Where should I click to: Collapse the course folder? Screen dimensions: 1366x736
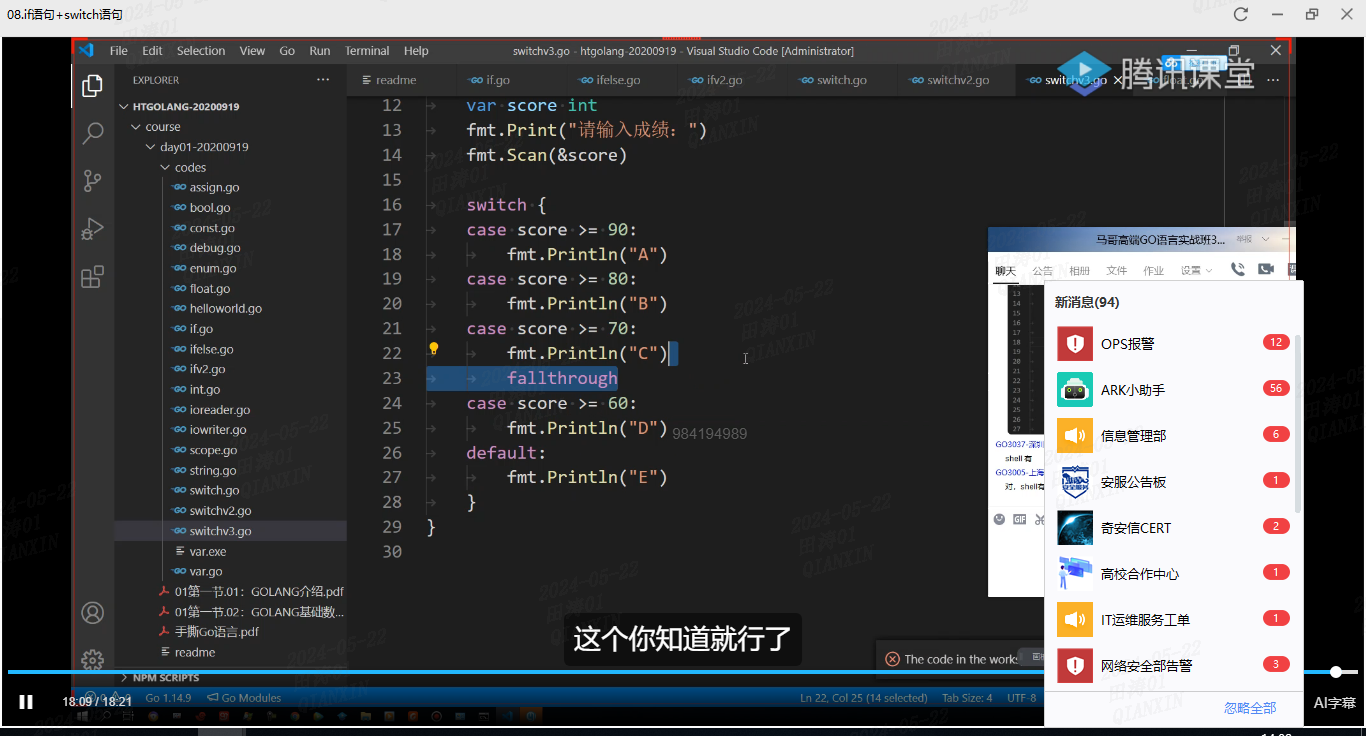(162, 127)
